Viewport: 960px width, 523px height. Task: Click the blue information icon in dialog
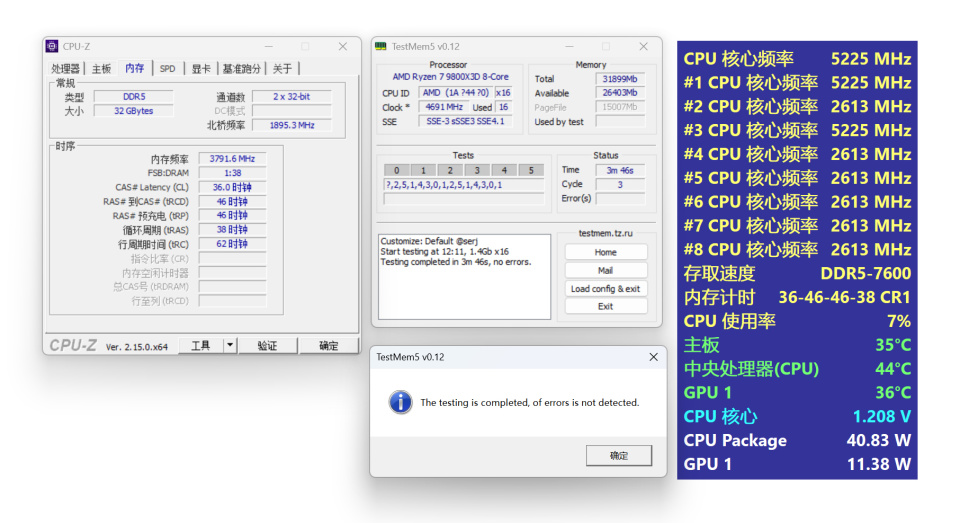pos(400,402)
